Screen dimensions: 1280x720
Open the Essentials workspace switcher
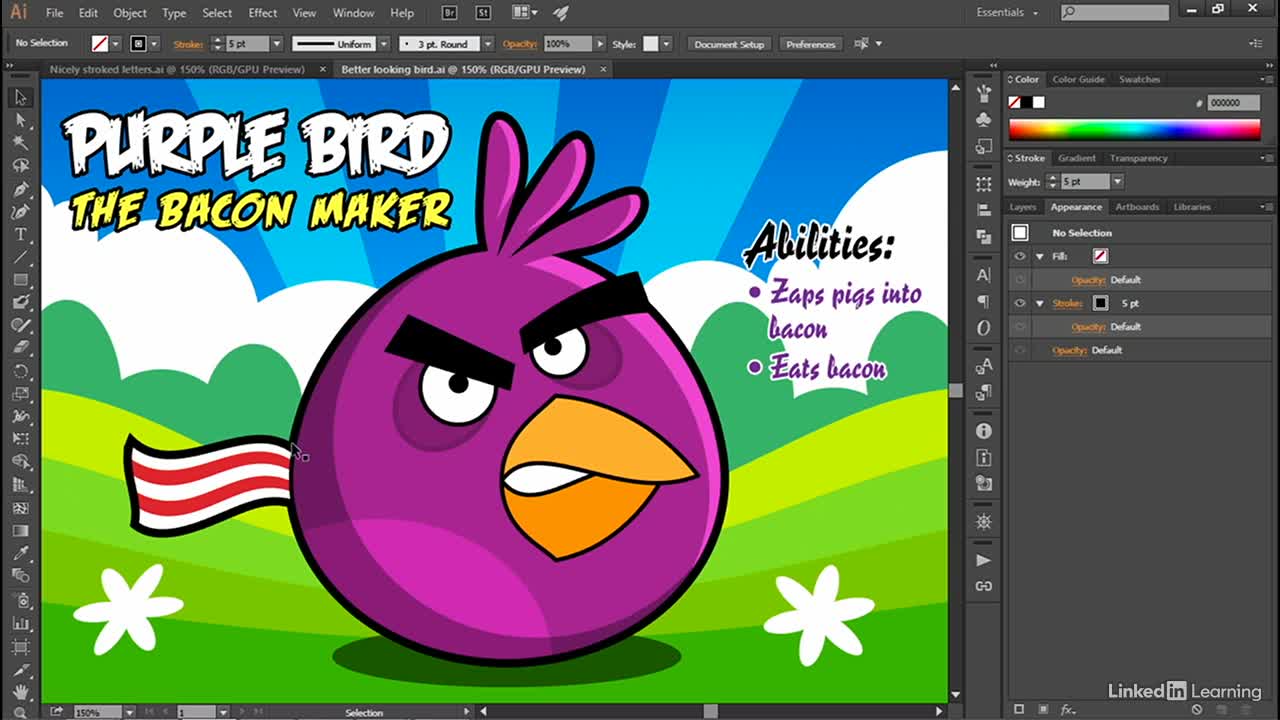tap(1007, 13)
